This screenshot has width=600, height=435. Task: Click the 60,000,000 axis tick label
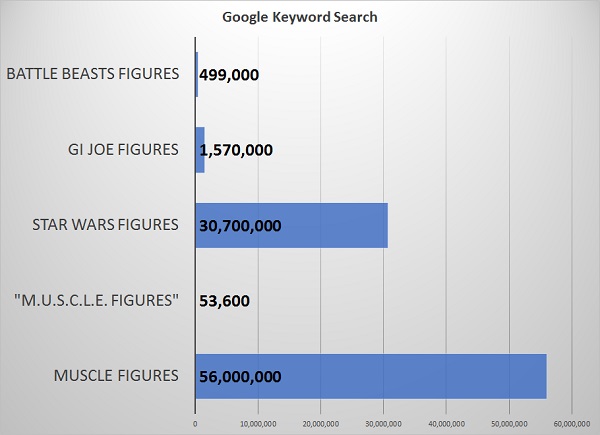click(572, 424)
